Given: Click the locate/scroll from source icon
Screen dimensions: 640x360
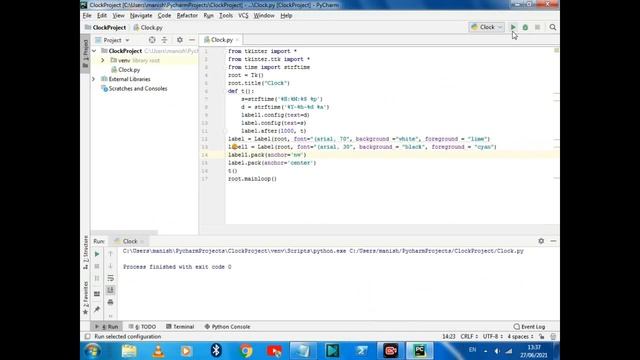Looking at the screenshot, I should click(152, 40).
